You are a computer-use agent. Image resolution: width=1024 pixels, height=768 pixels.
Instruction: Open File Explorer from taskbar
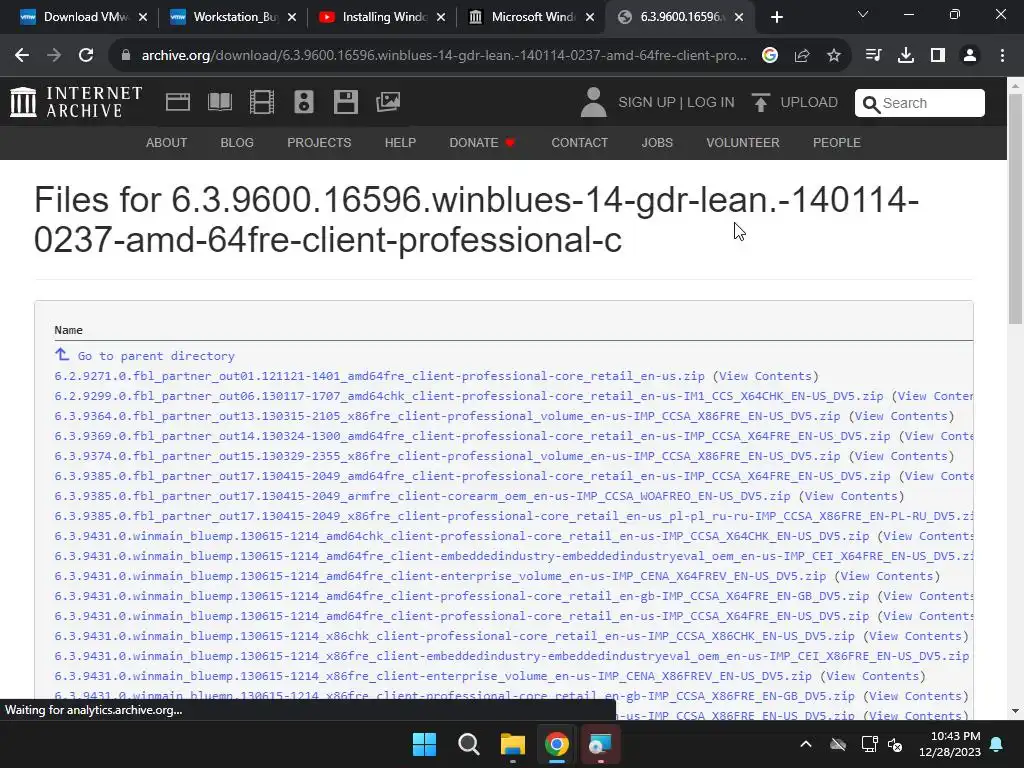click(513, 744)
